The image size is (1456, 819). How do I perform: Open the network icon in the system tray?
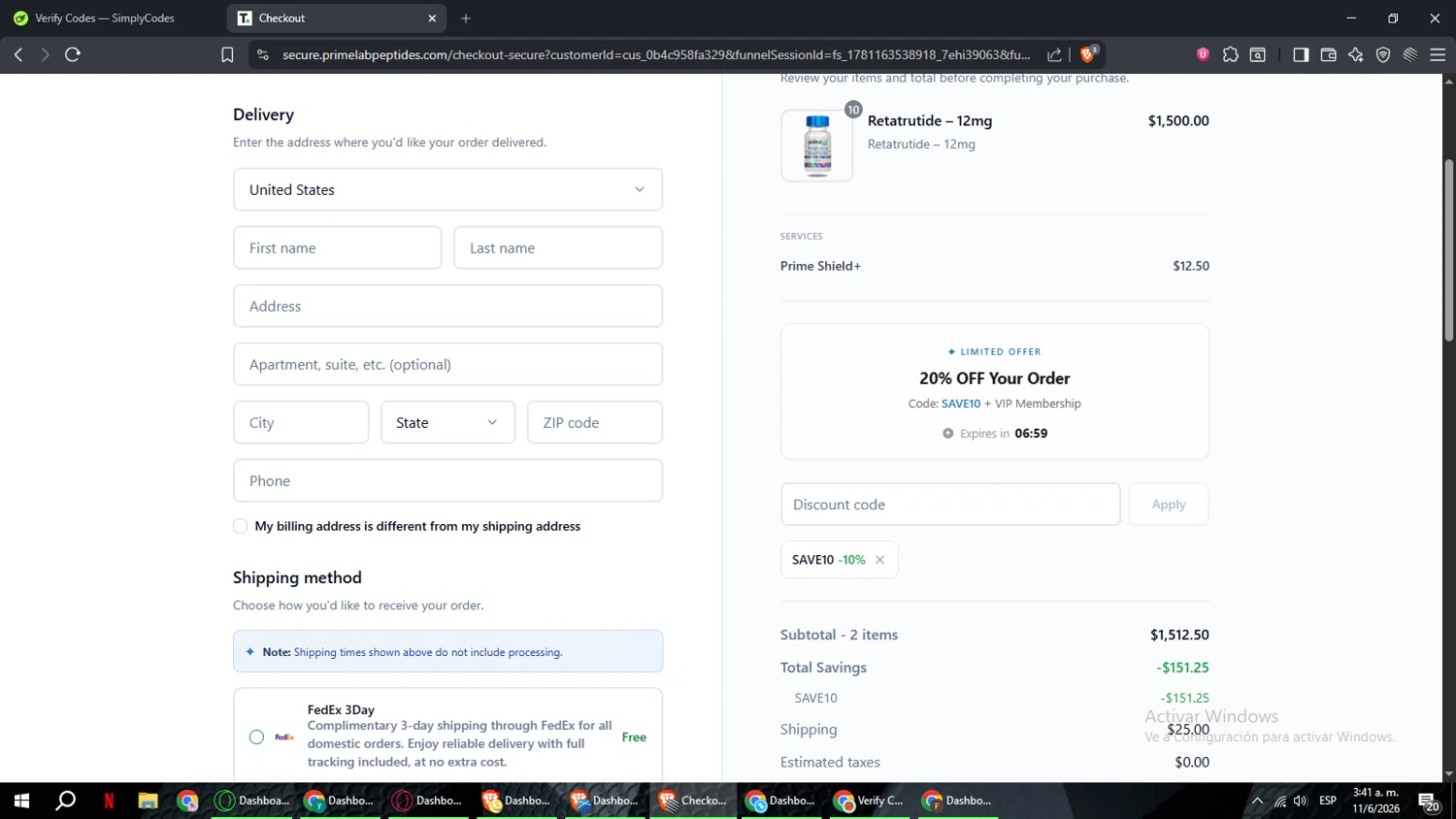pos(1280,801)
